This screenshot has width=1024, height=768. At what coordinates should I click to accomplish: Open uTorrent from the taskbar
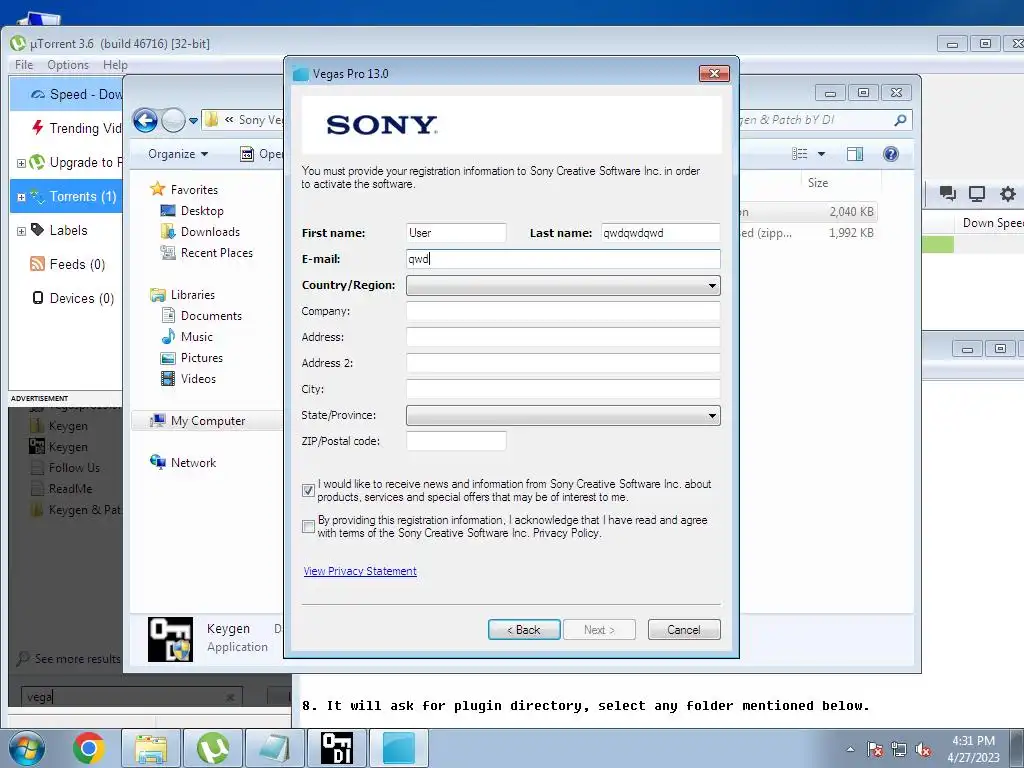tap(213, 748)
